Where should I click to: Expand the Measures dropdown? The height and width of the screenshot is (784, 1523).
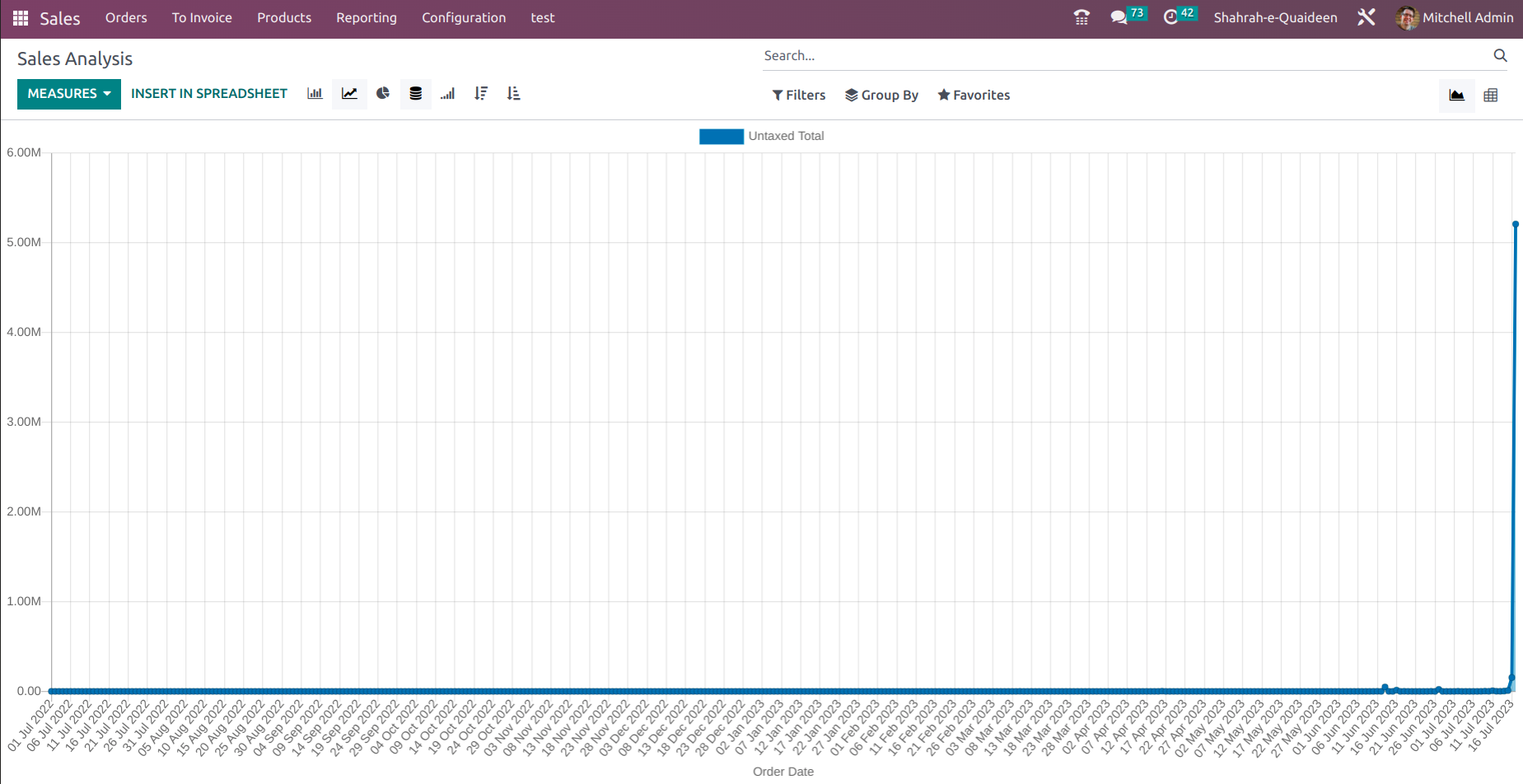(69, 94)
